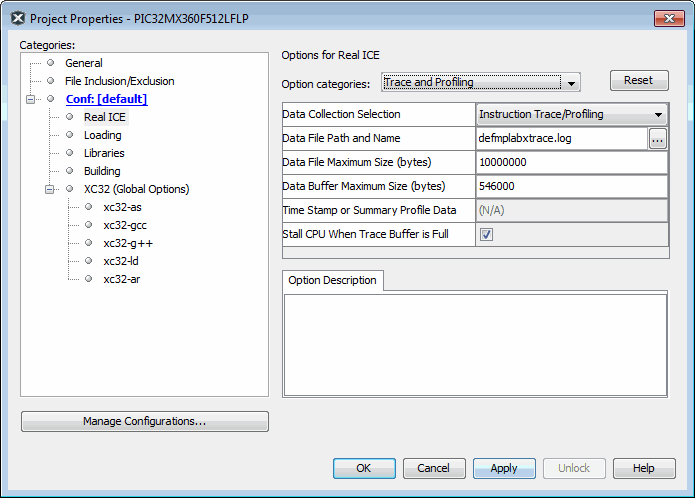The height and width of the screenshot is (498, 695).
Task: Open the Help button
Action: coord(644,468)
